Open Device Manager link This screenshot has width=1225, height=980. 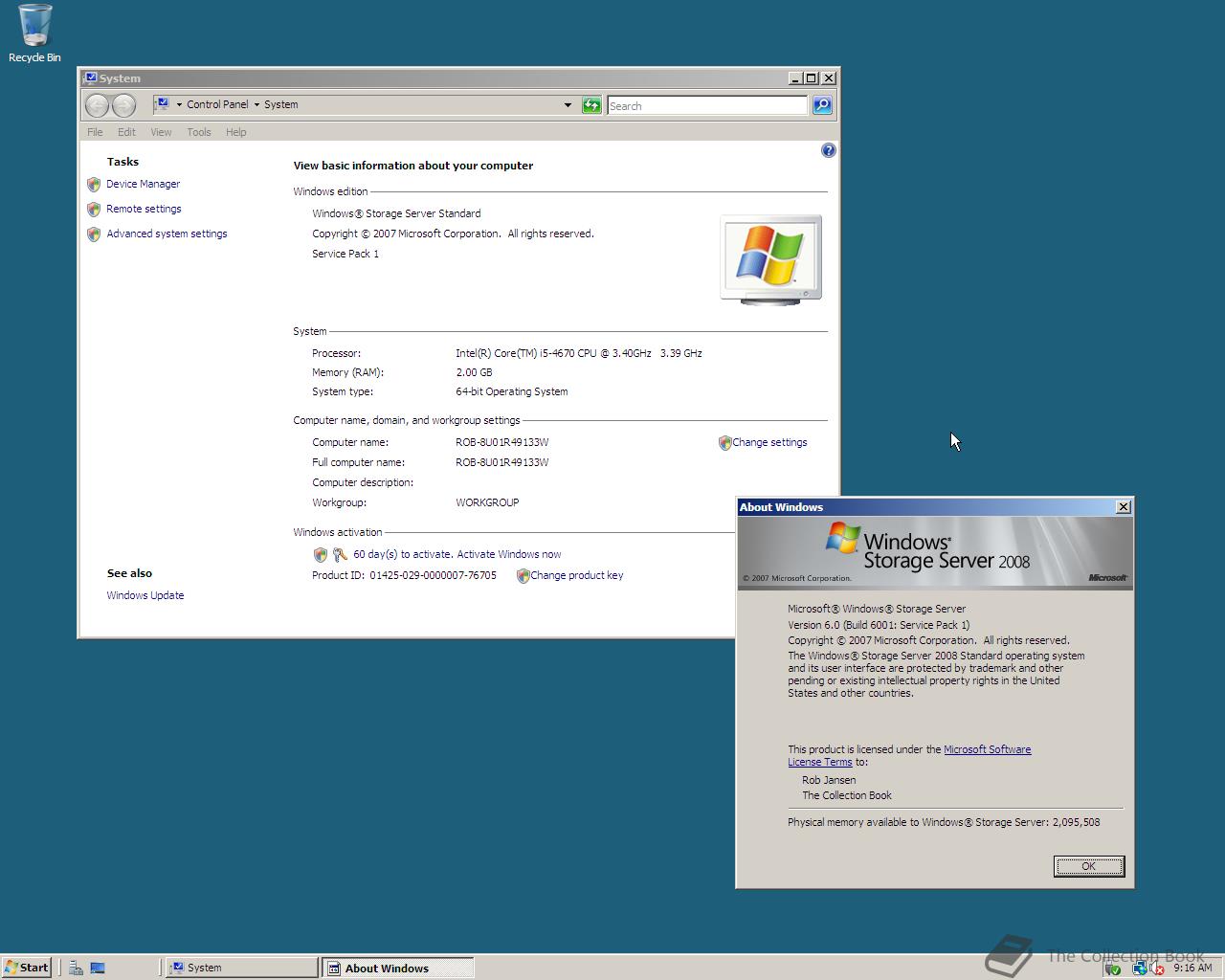pyautogui.click(x=144, y=184)
